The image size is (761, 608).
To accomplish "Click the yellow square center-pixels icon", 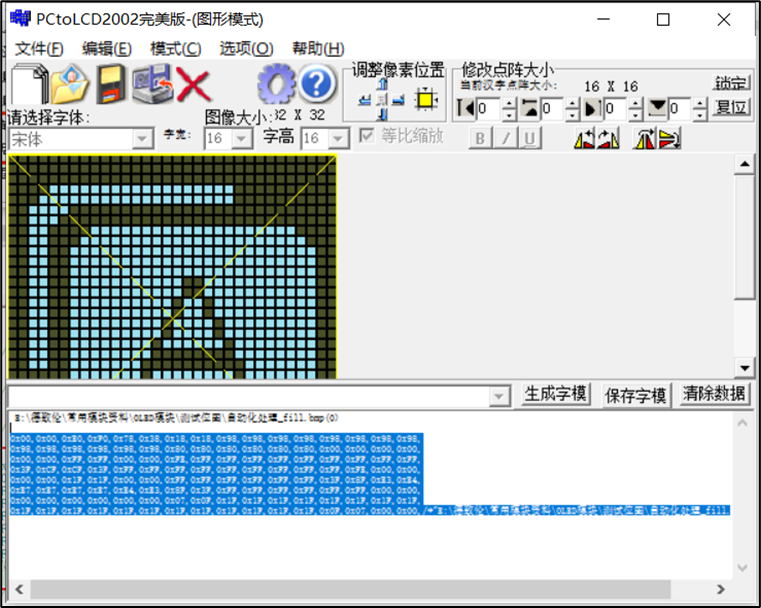I will coord(426,100).
